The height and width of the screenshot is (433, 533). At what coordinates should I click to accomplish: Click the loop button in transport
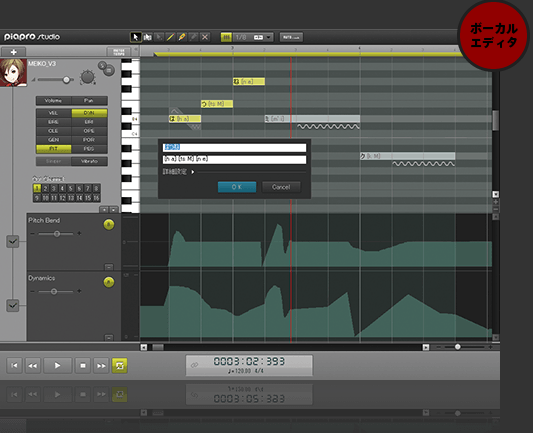tap(120, 365)
